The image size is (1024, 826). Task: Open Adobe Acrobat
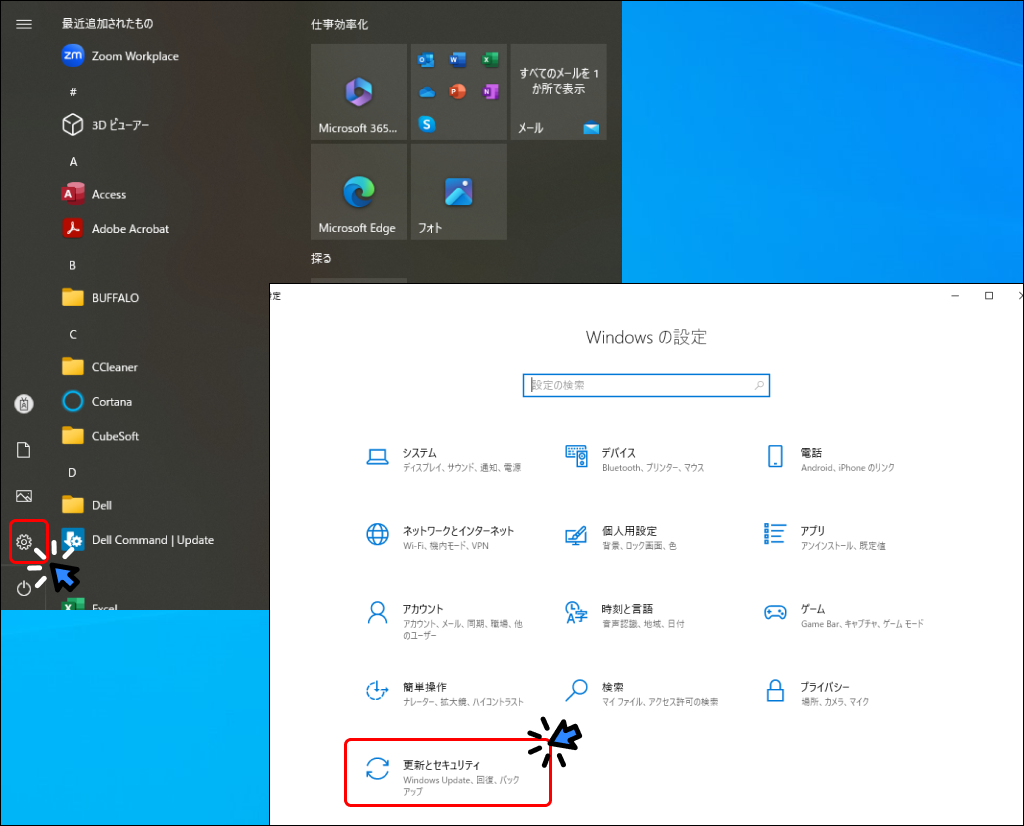(116, 229)
